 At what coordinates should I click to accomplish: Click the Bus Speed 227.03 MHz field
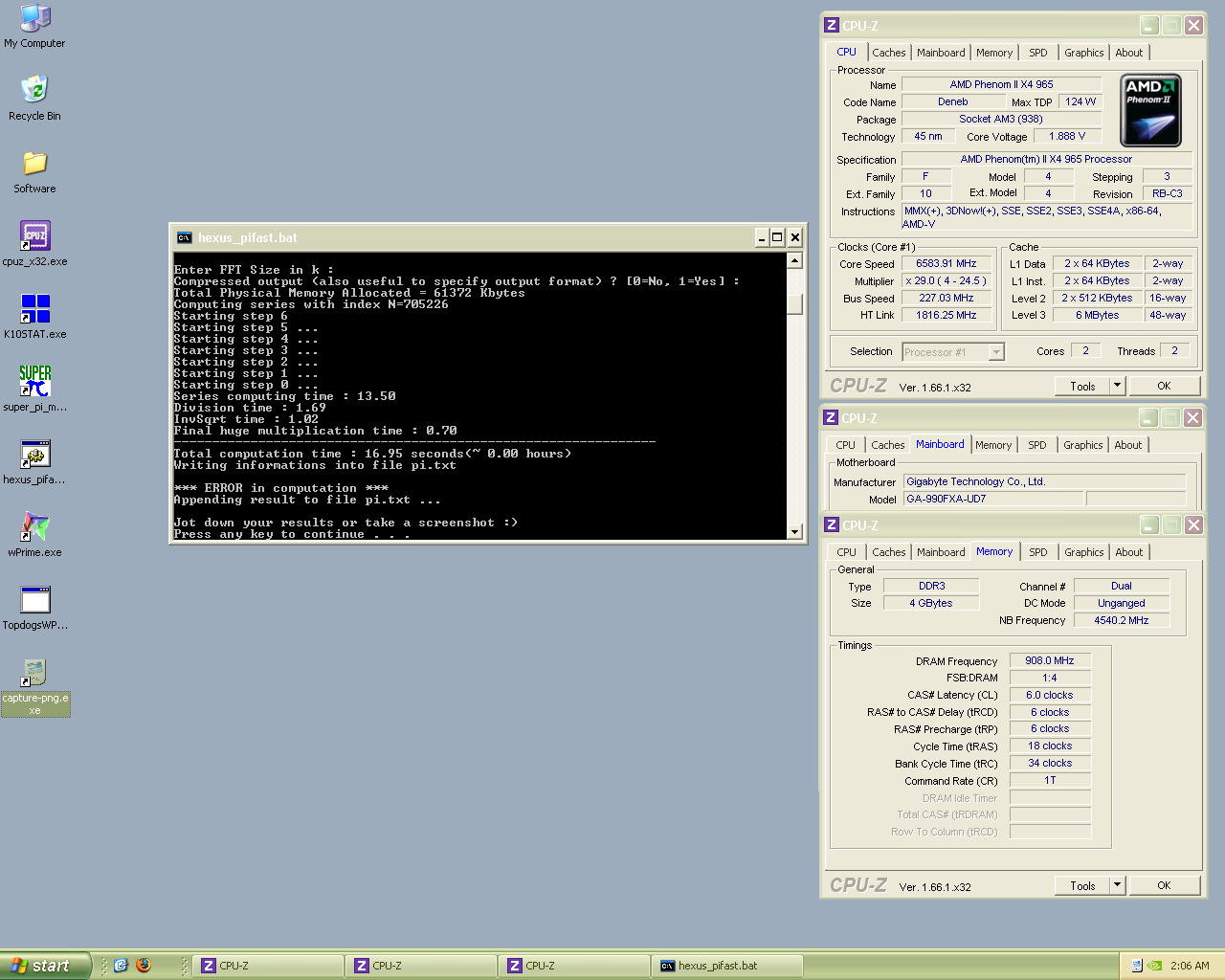point(946,299)
